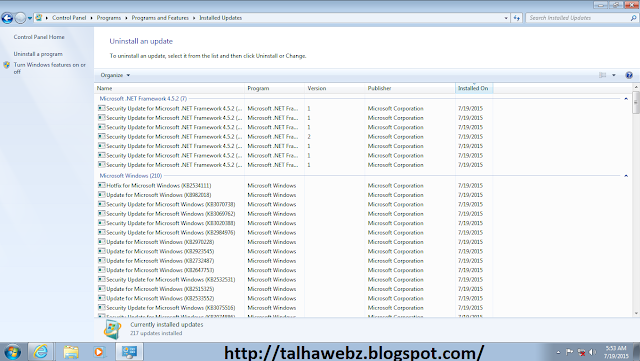Click the icon of security update KB3069762

click(x=102, y=214)
